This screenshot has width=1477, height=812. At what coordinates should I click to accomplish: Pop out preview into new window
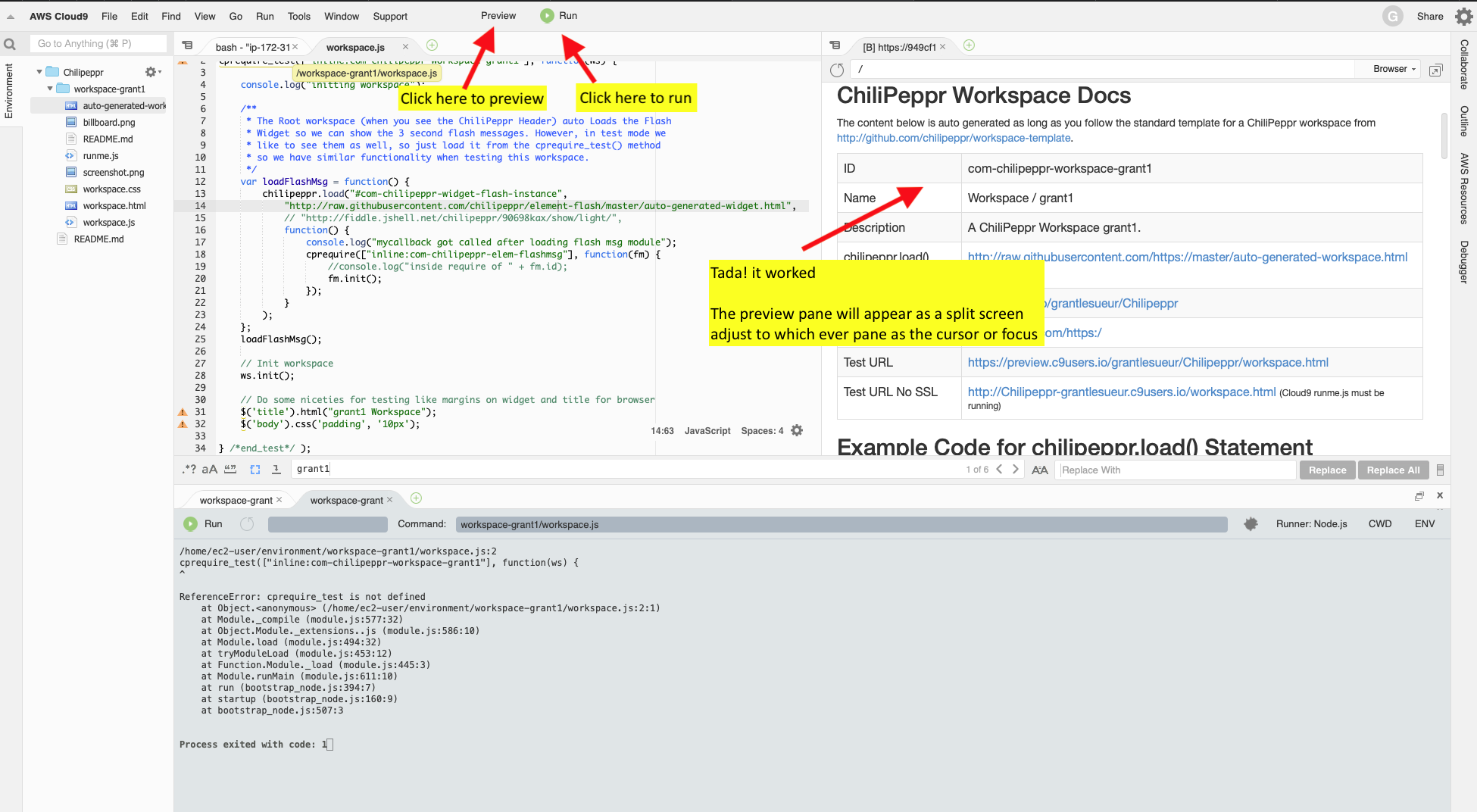[1435, 70]
